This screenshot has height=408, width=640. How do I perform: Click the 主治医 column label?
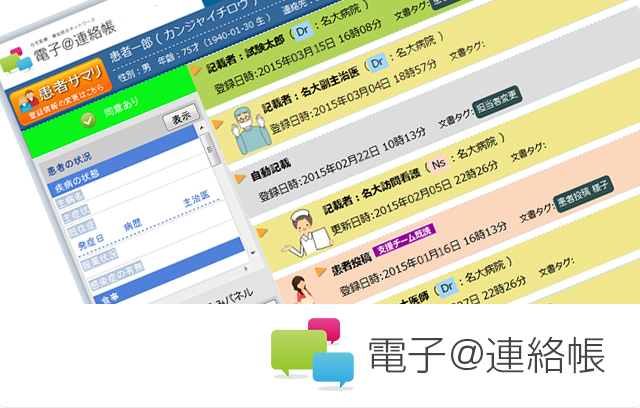pyautogui.click(x=196, y=200)
